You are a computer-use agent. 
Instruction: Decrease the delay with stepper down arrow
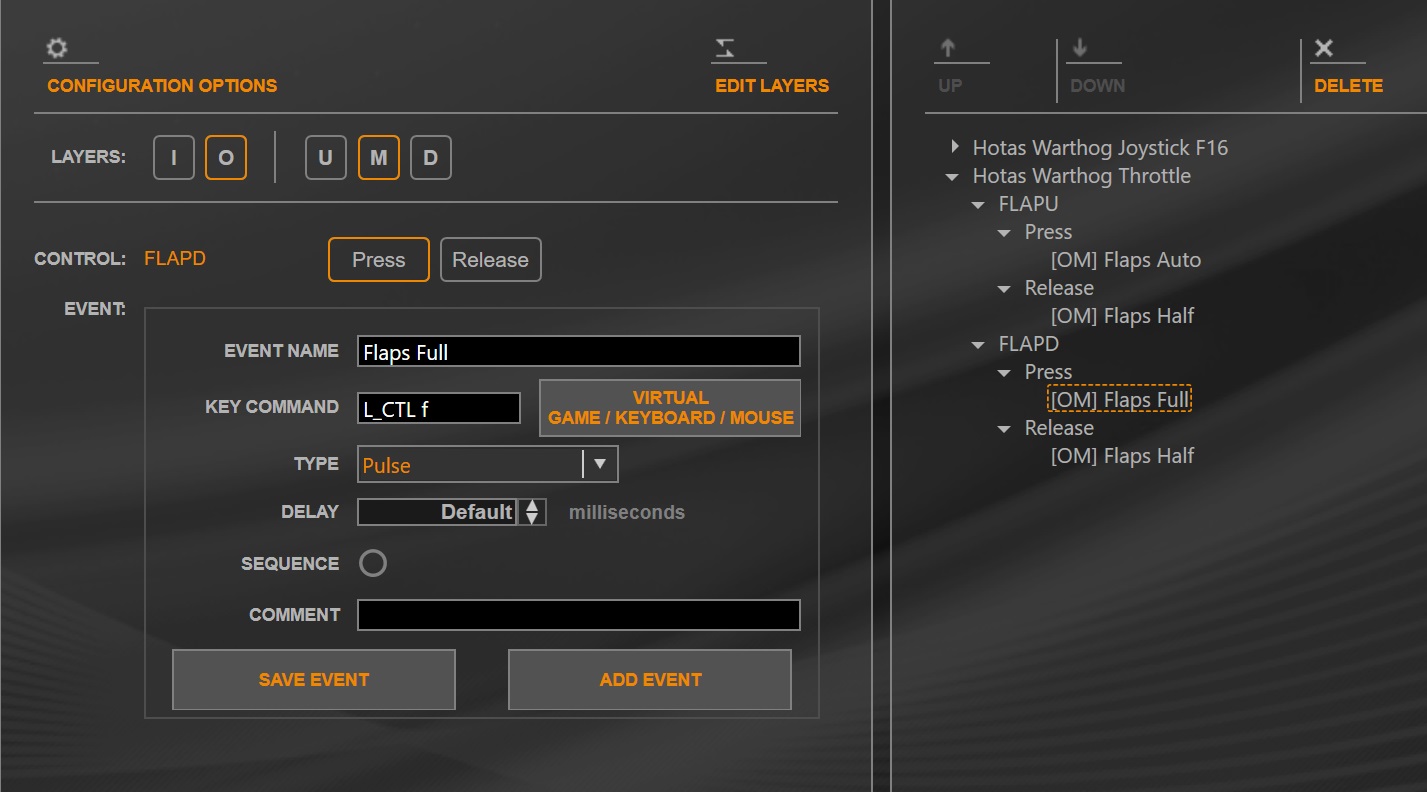(532, 518)
